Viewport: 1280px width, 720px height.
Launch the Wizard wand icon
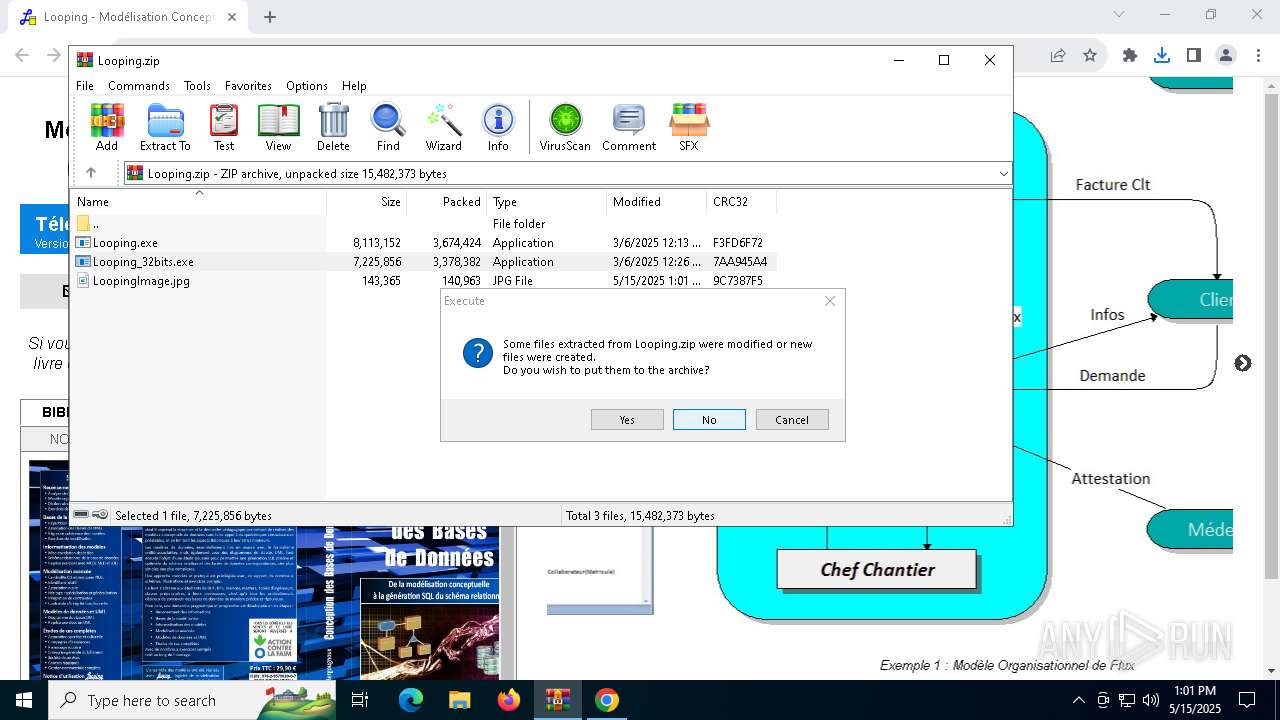[443, 127]
